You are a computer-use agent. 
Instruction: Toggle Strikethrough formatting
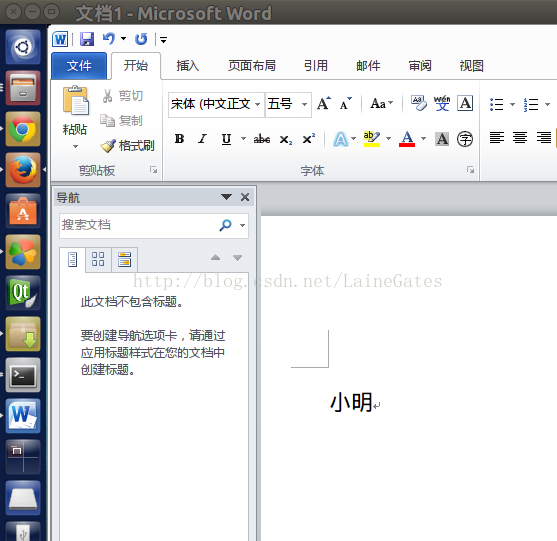(x=262, y=139)
